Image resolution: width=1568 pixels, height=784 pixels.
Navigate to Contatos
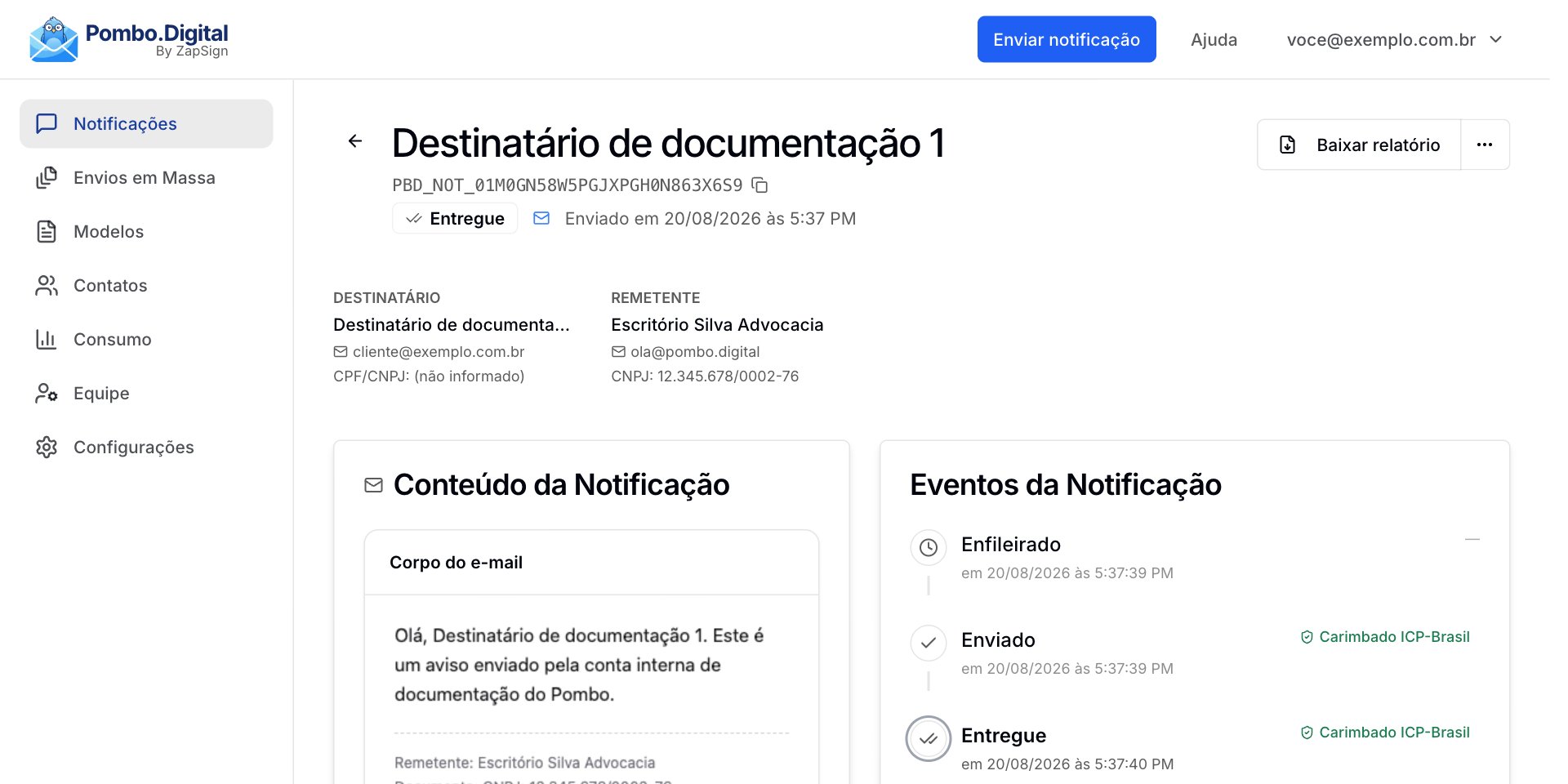(146, 285)
